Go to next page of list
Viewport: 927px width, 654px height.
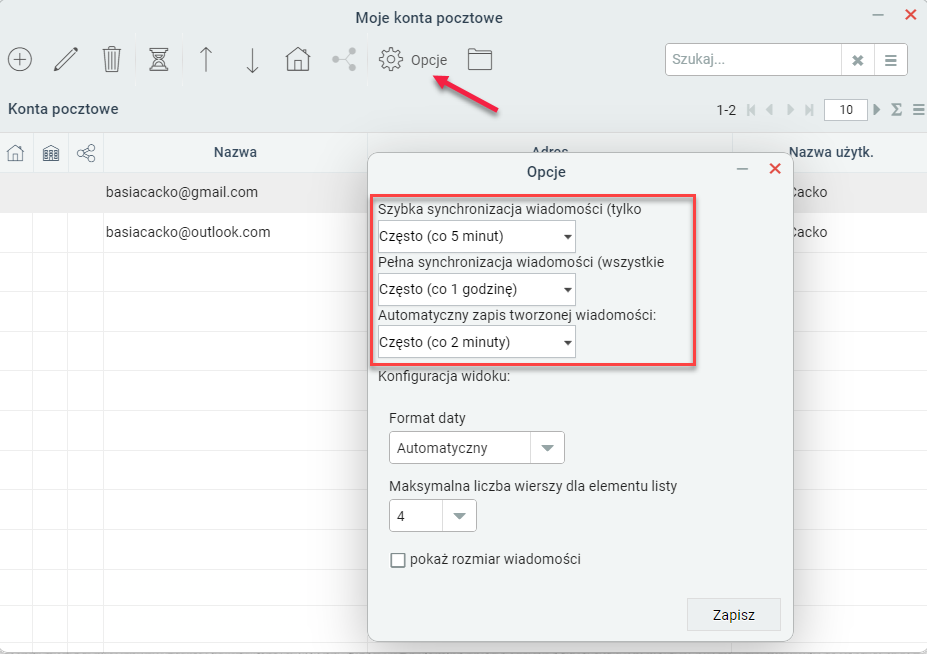(790, 110)
